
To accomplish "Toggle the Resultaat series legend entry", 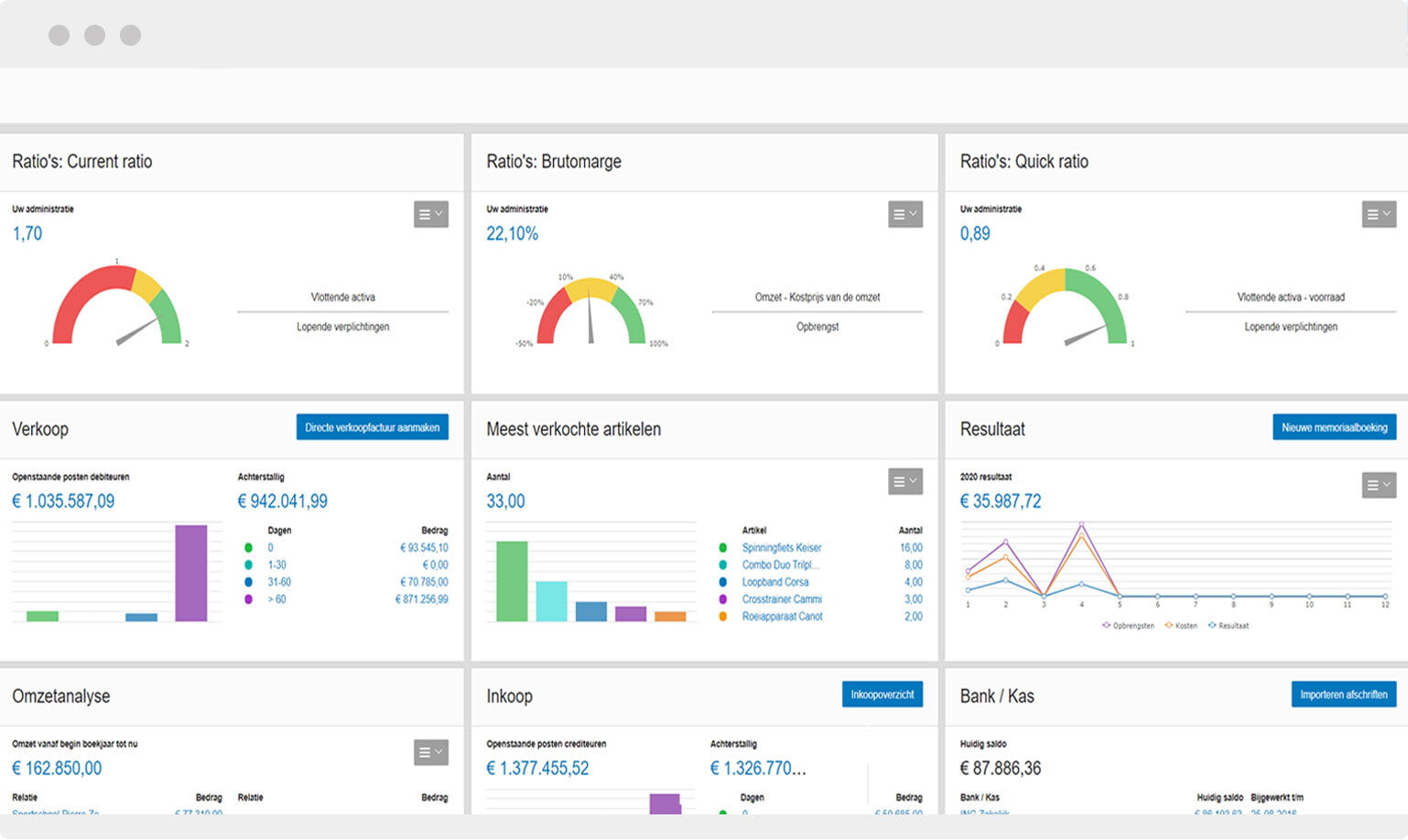I will (x=1229, y=626).
